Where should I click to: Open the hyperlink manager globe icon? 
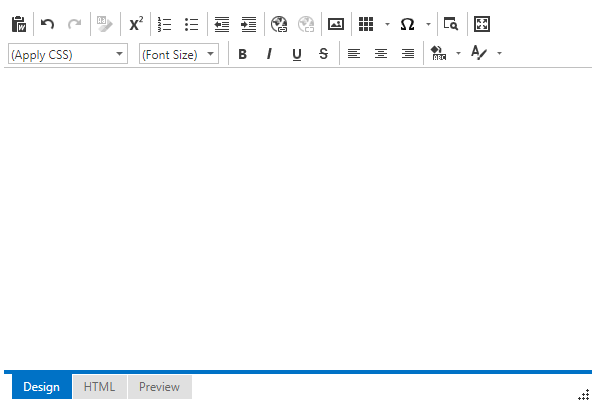[x=279, y=24]
